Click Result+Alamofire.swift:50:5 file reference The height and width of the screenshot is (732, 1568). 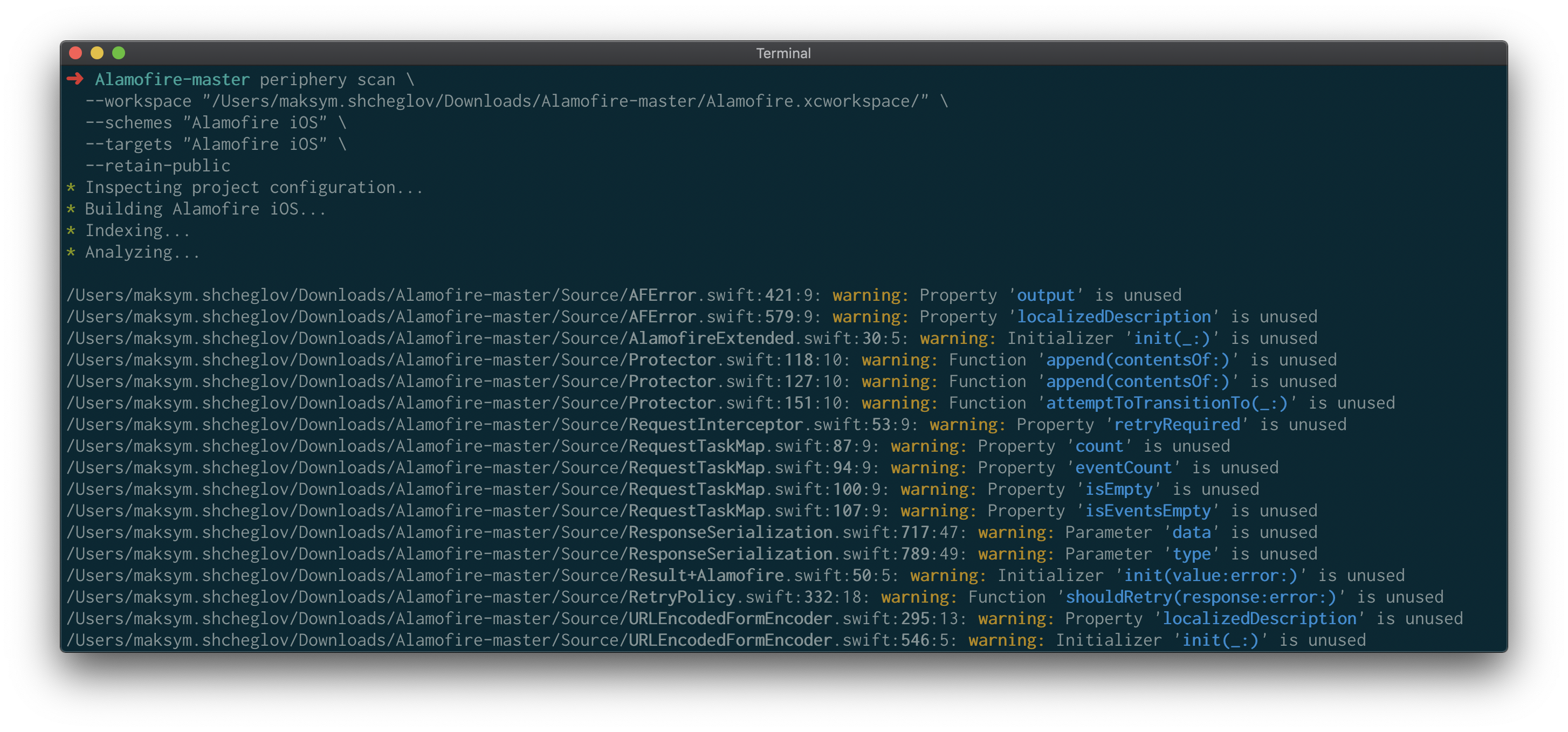pos(483,576)
